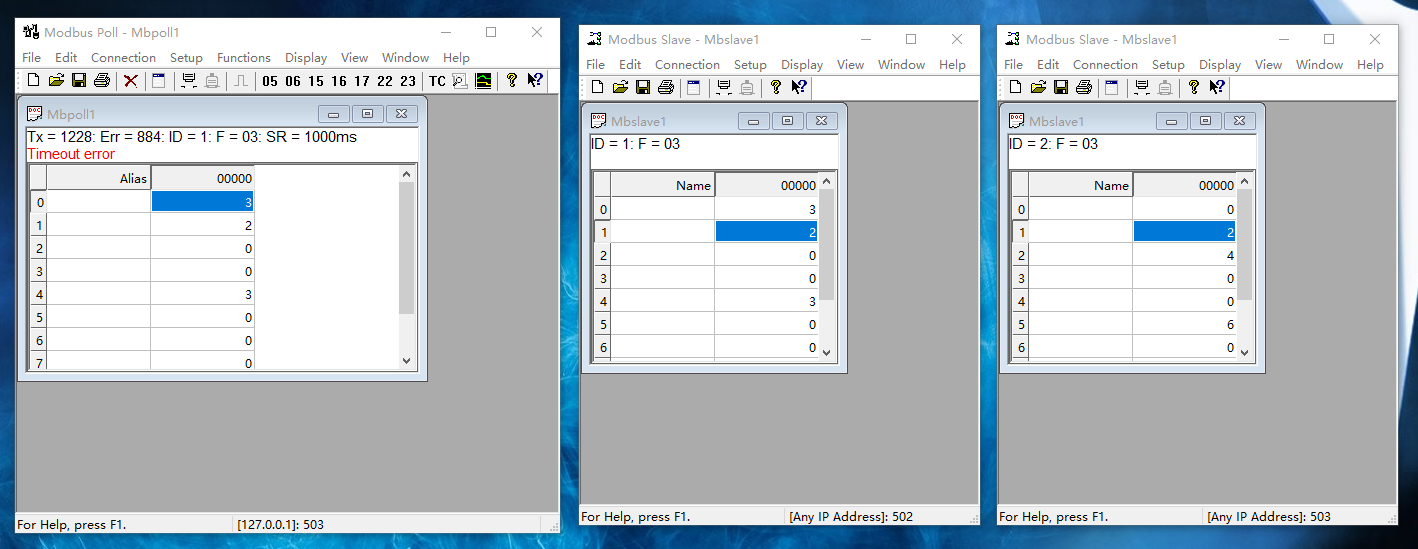1418x549 pixels.
Task: Open Setup menu in Modbus Poll
Action: [x=186, y=57]
